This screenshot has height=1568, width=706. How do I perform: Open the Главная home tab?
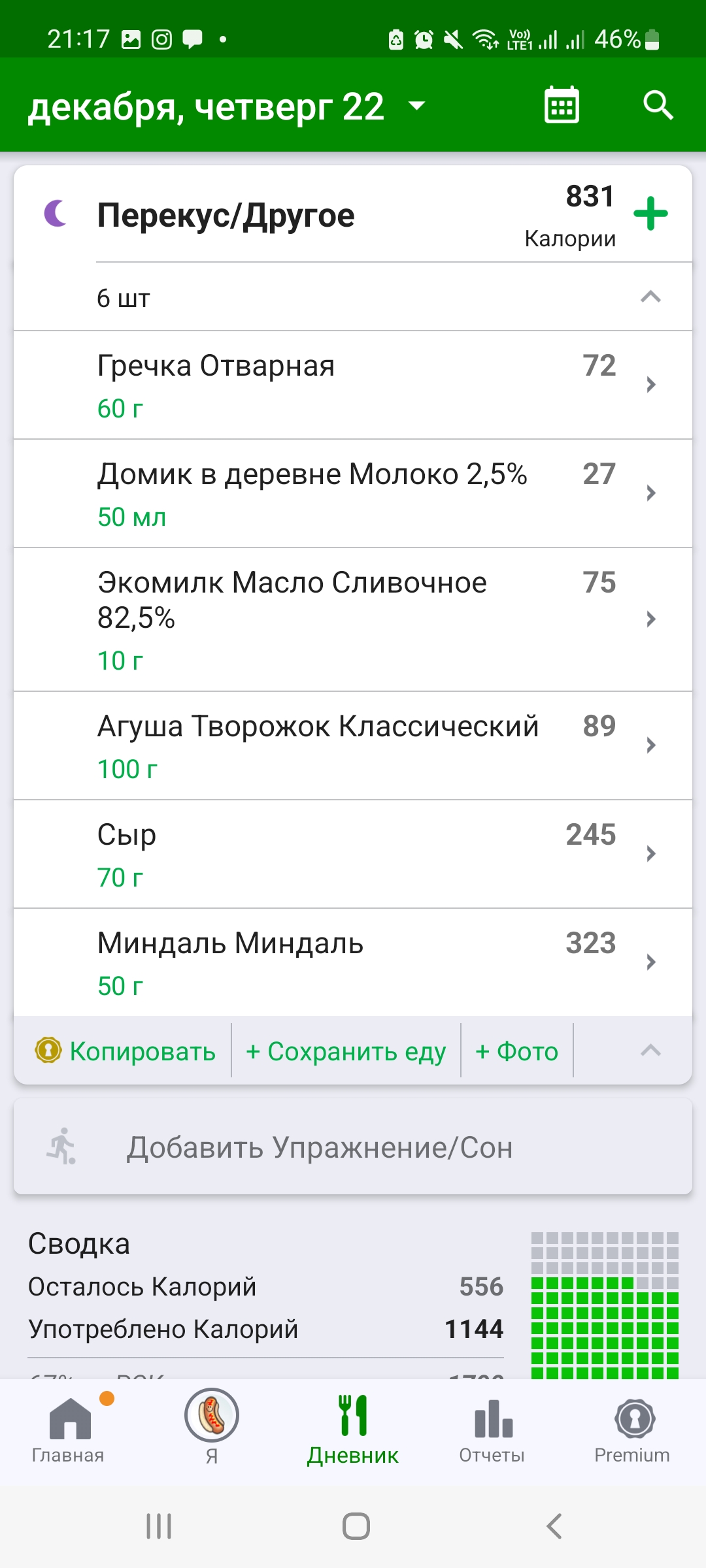69,1428
